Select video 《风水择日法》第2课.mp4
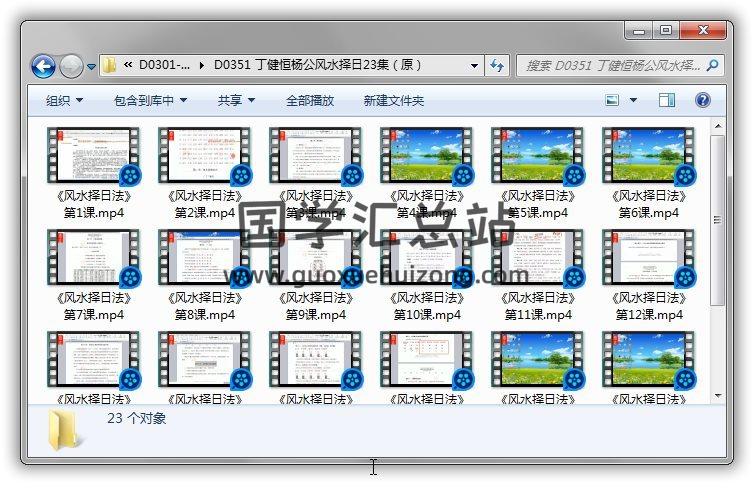754x489 pixels. tap(205, 174)
